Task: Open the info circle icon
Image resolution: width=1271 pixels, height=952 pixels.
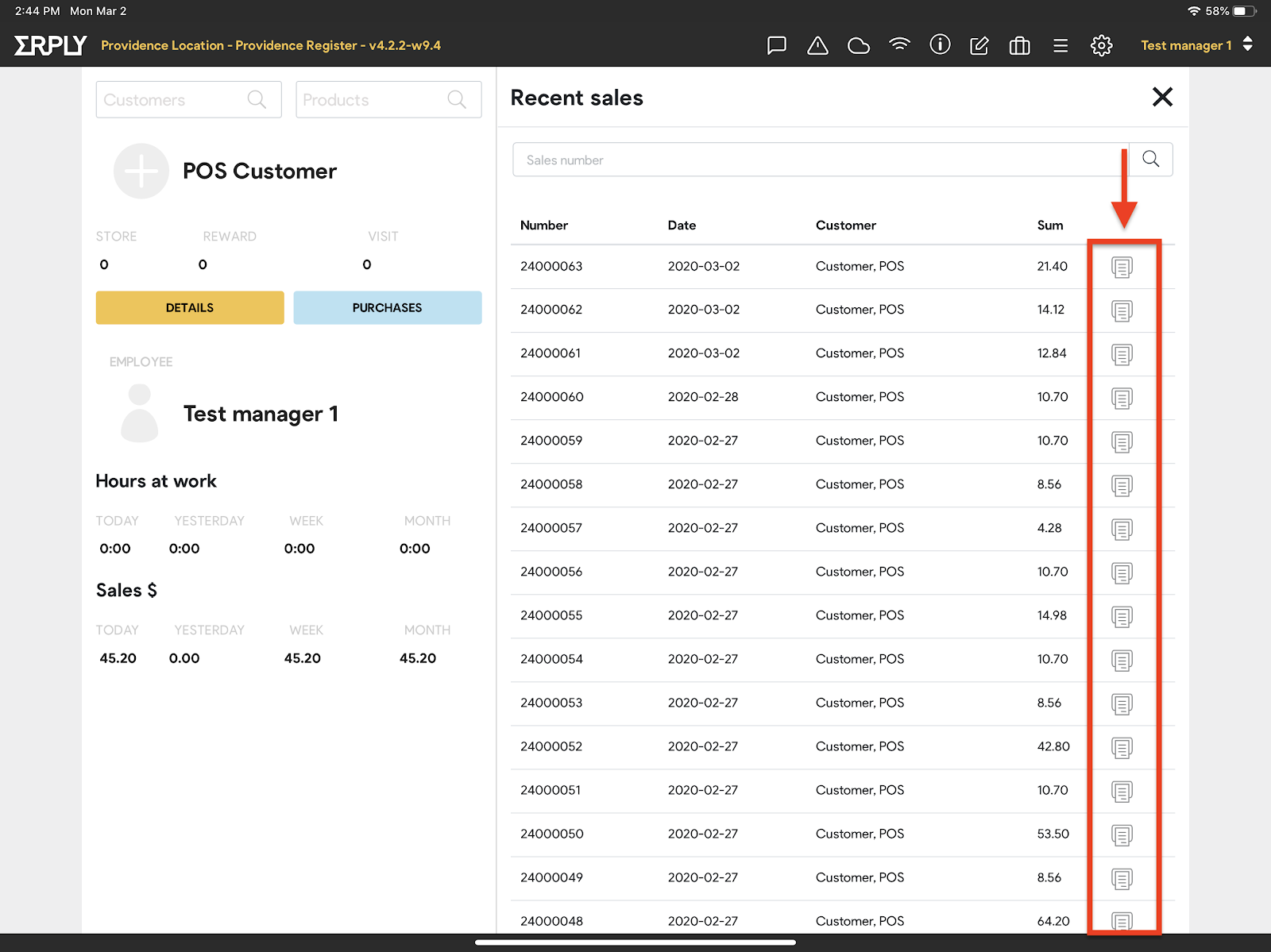Action: [940, 44]
